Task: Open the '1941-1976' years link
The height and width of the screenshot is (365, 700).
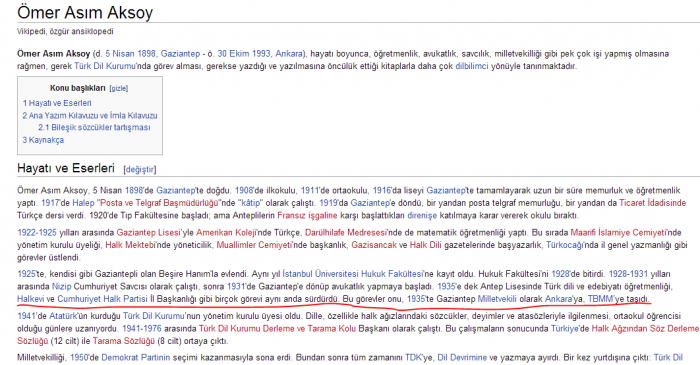Action: point(142,329)
